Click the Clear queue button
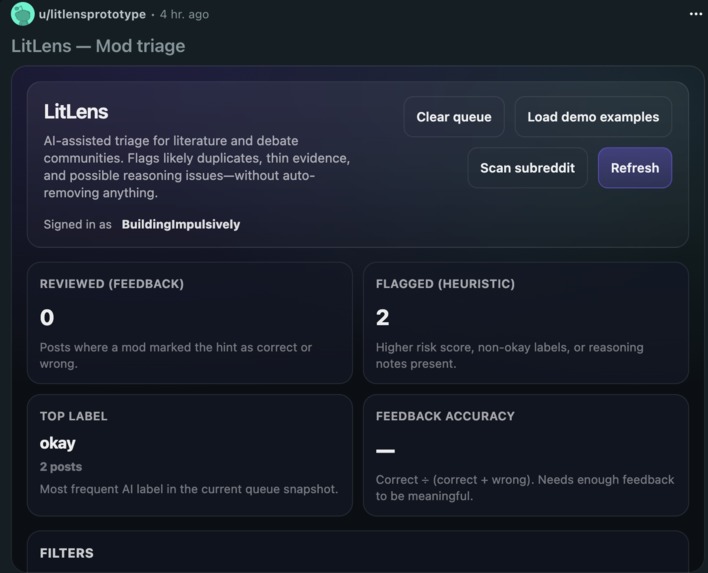The height and width of the screenshot is (573, 708). [454, 117]
